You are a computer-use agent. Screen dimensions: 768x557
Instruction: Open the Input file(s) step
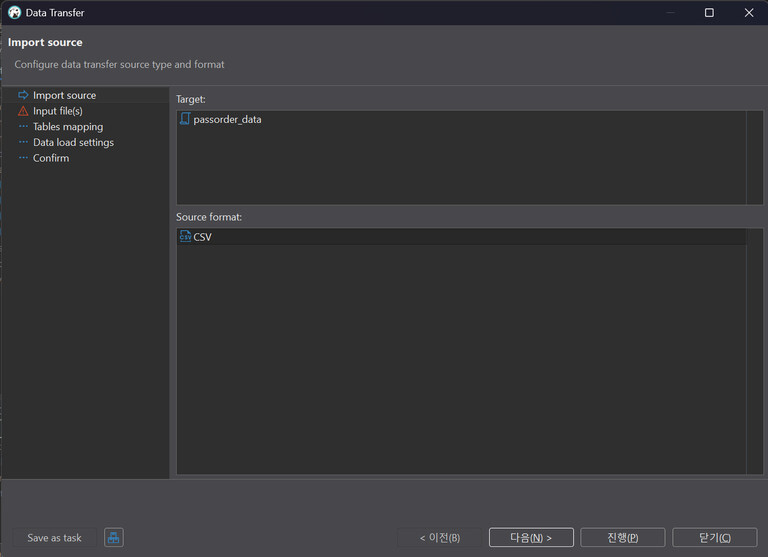(58, 111)
